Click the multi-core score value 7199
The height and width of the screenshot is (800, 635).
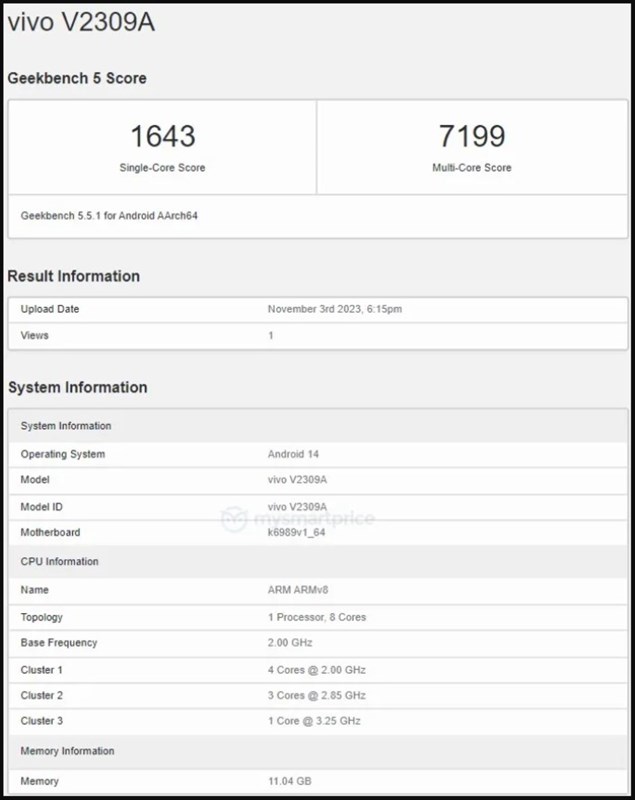pyautogui.click(x=472, y=136)
